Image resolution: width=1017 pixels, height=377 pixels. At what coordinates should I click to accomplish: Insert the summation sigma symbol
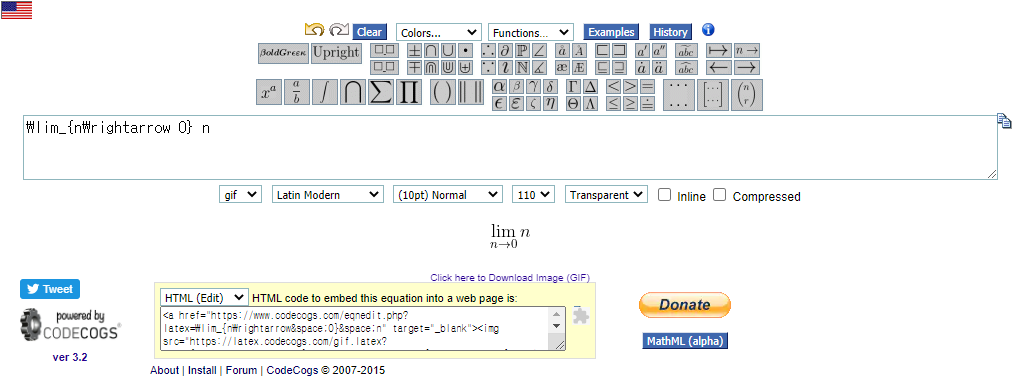pos(380,92)
